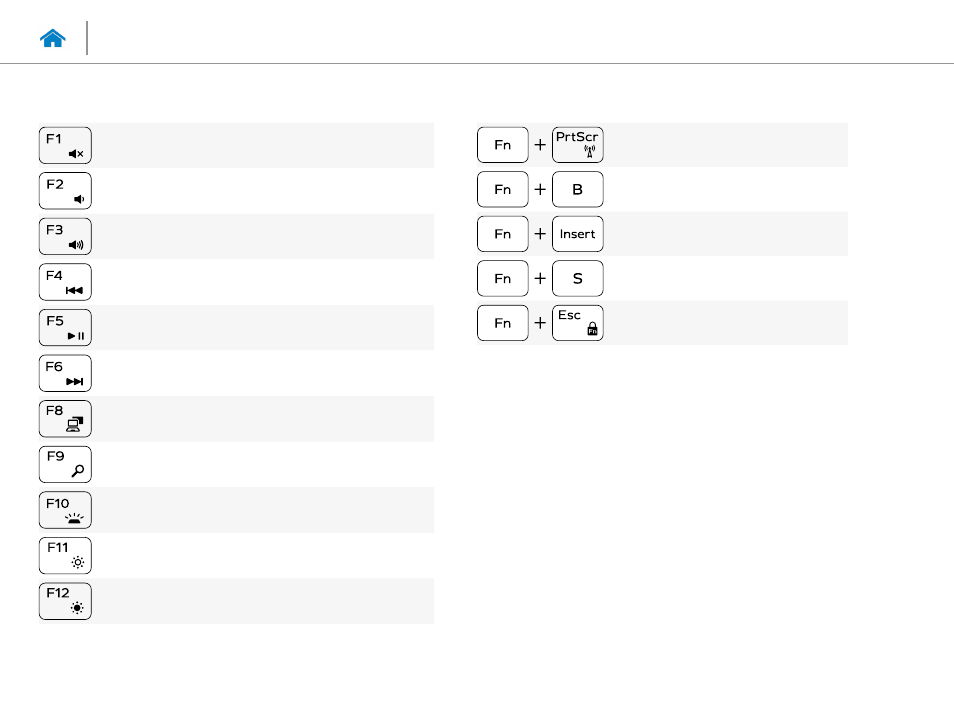Select the F9 search key
The image size is (954, 721).
click(65, 465)
